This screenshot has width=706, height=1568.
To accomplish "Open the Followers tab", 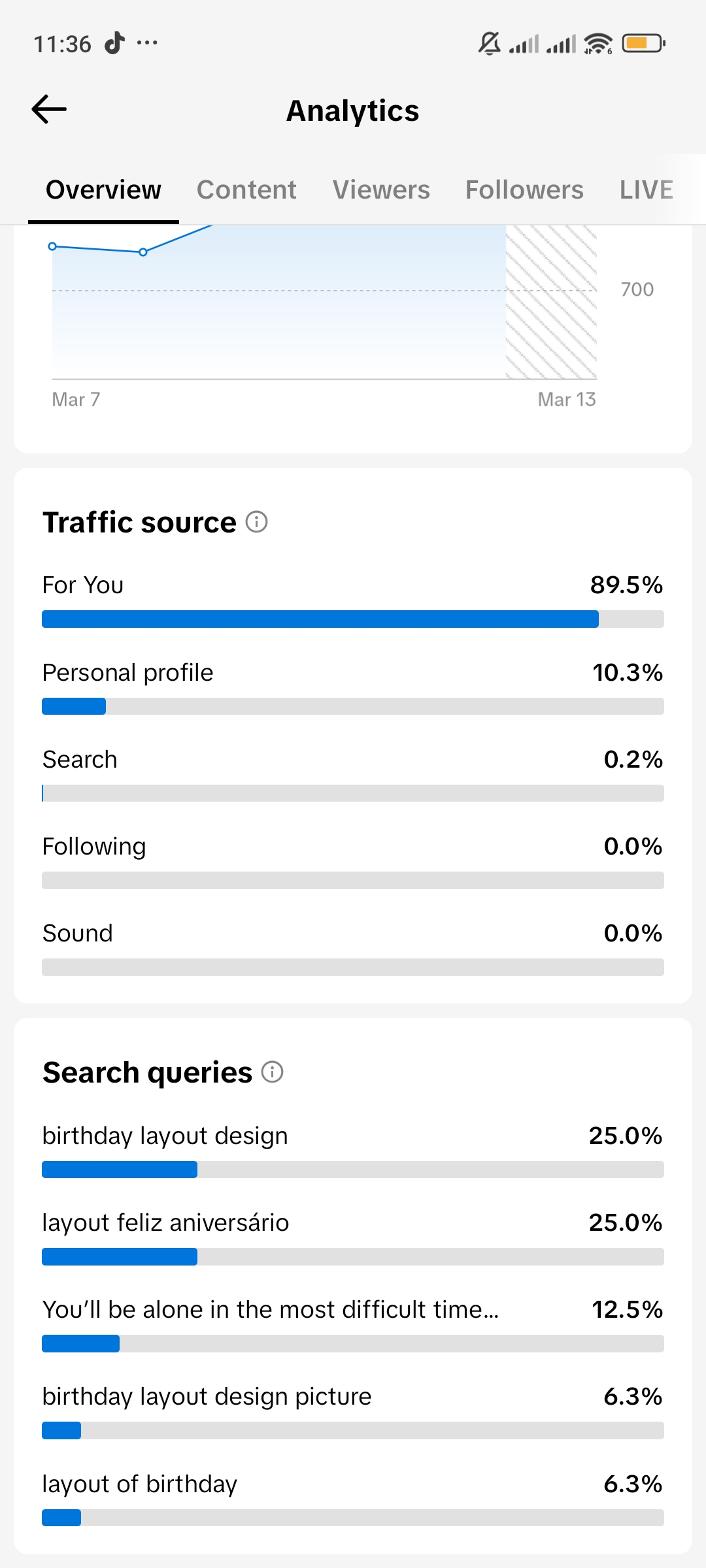I will (524, 190).
